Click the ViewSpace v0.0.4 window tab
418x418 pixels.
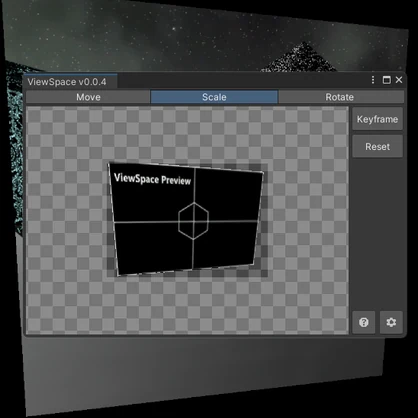[70, 82]
